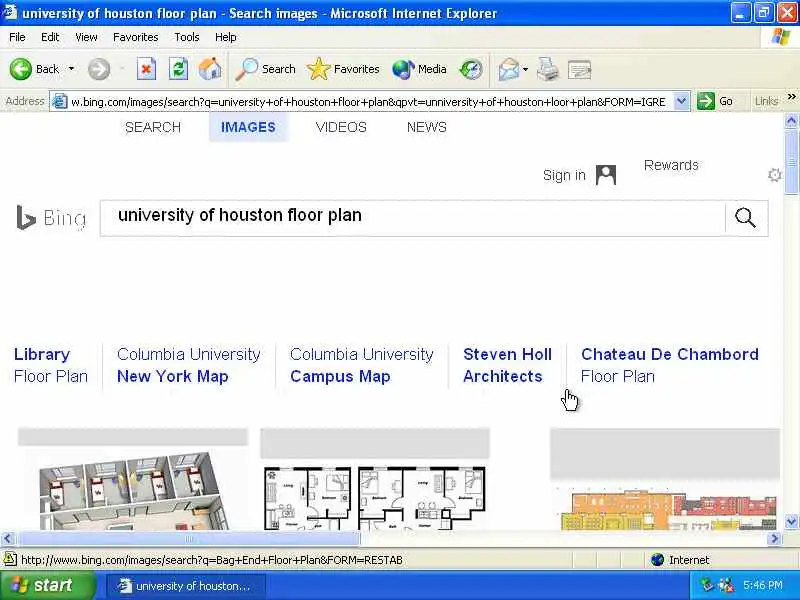Open the Rewards link
The width and height of the screenshot is (800, 600).
pos(671,165)
